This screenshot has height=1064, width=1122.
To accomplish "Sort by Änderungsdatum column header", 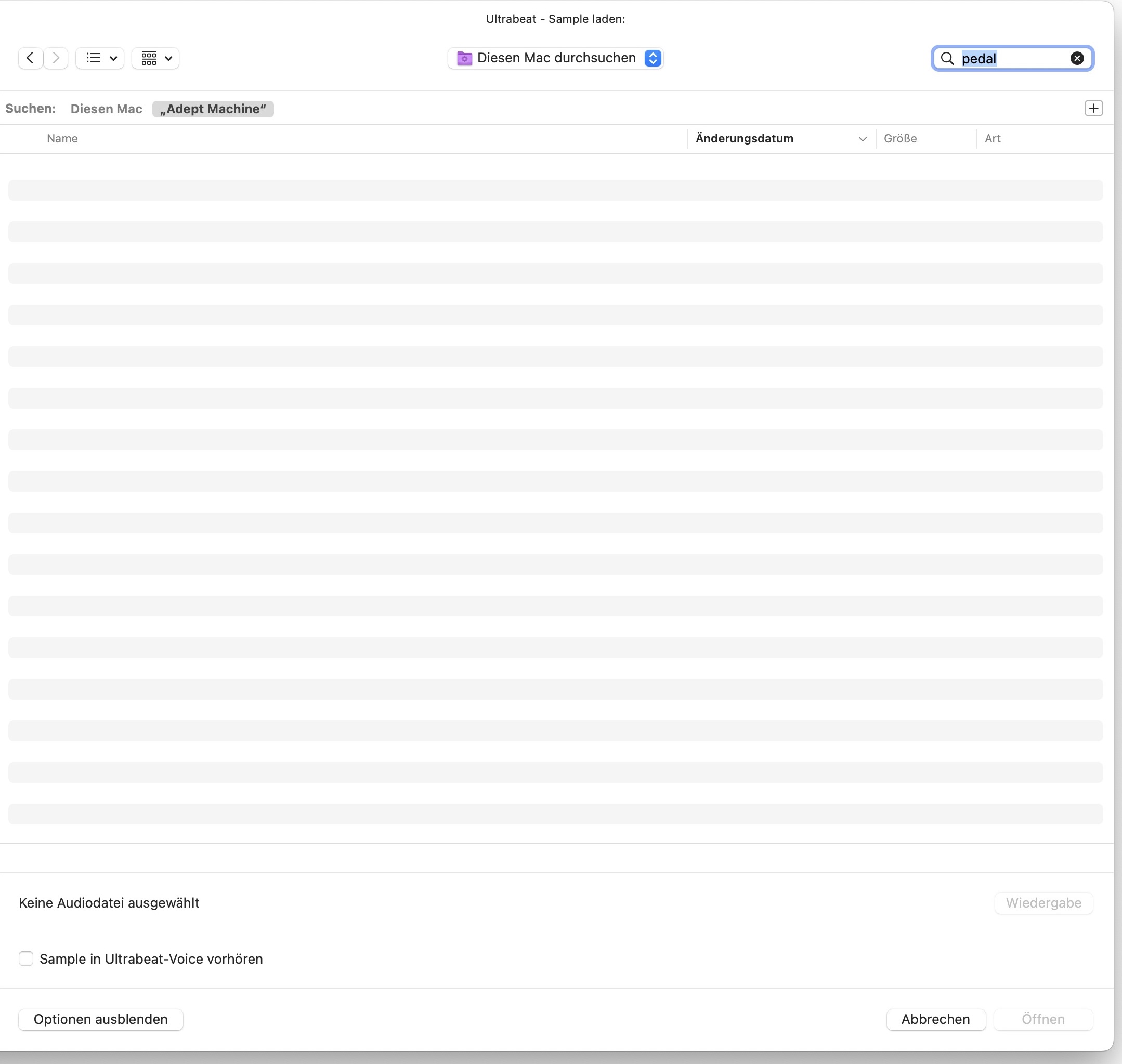I will point(744,138).
